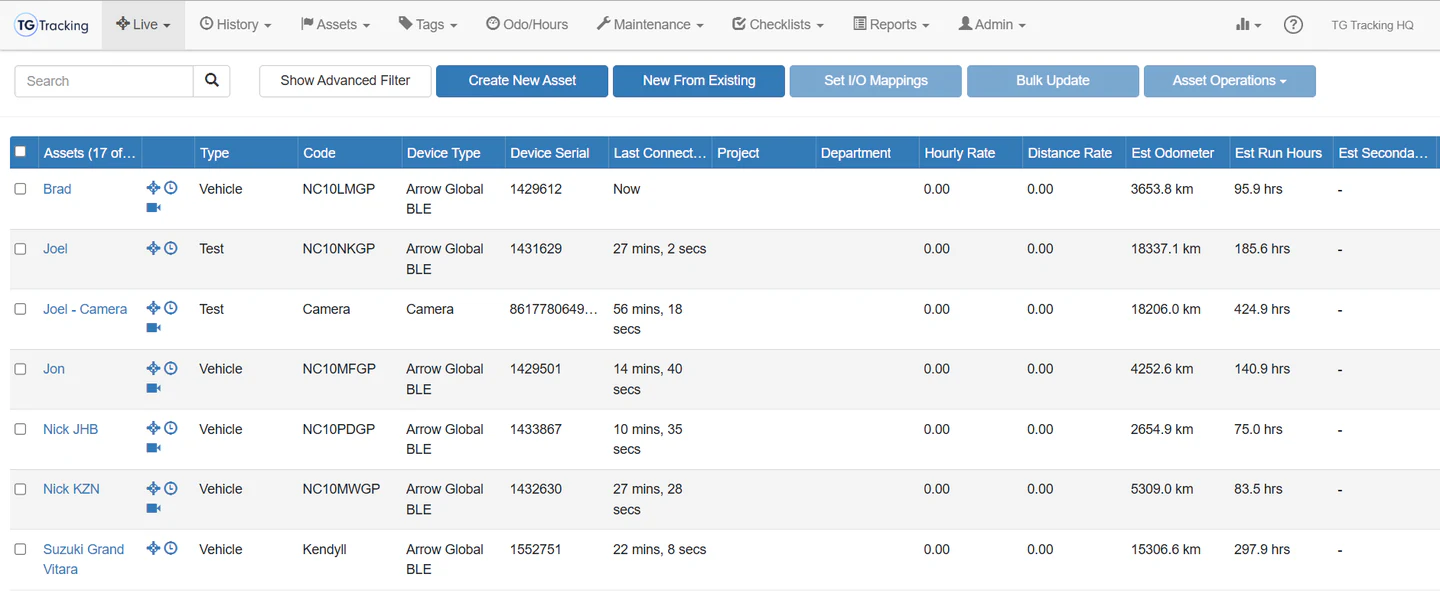1440x591 pixels.
Task: Select the Joel row checkbox
Action: coord(20,249)
